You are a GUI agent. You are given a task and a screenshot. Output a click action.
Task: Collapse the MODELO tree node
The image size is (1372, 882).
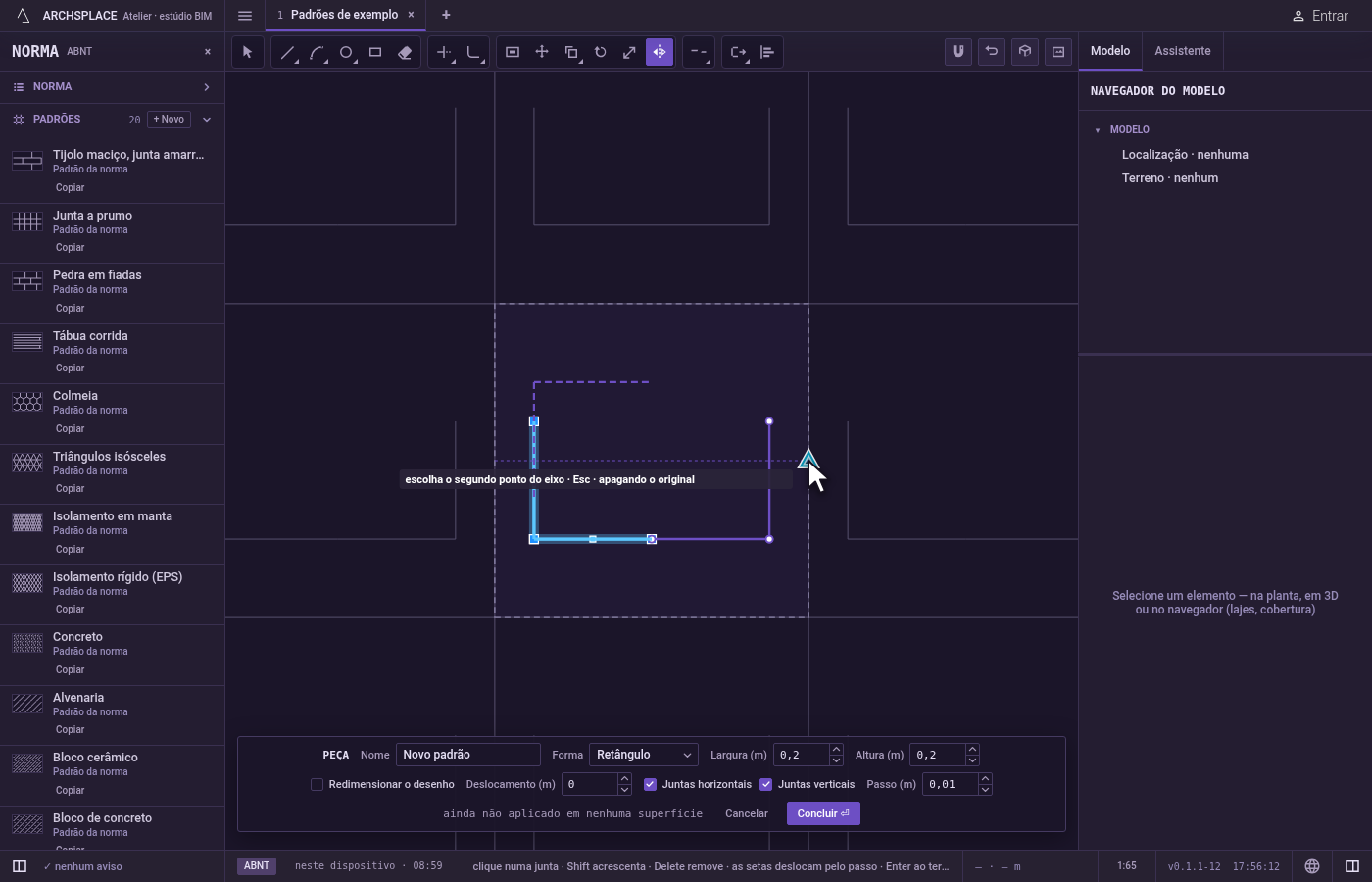click(1098, 130)
